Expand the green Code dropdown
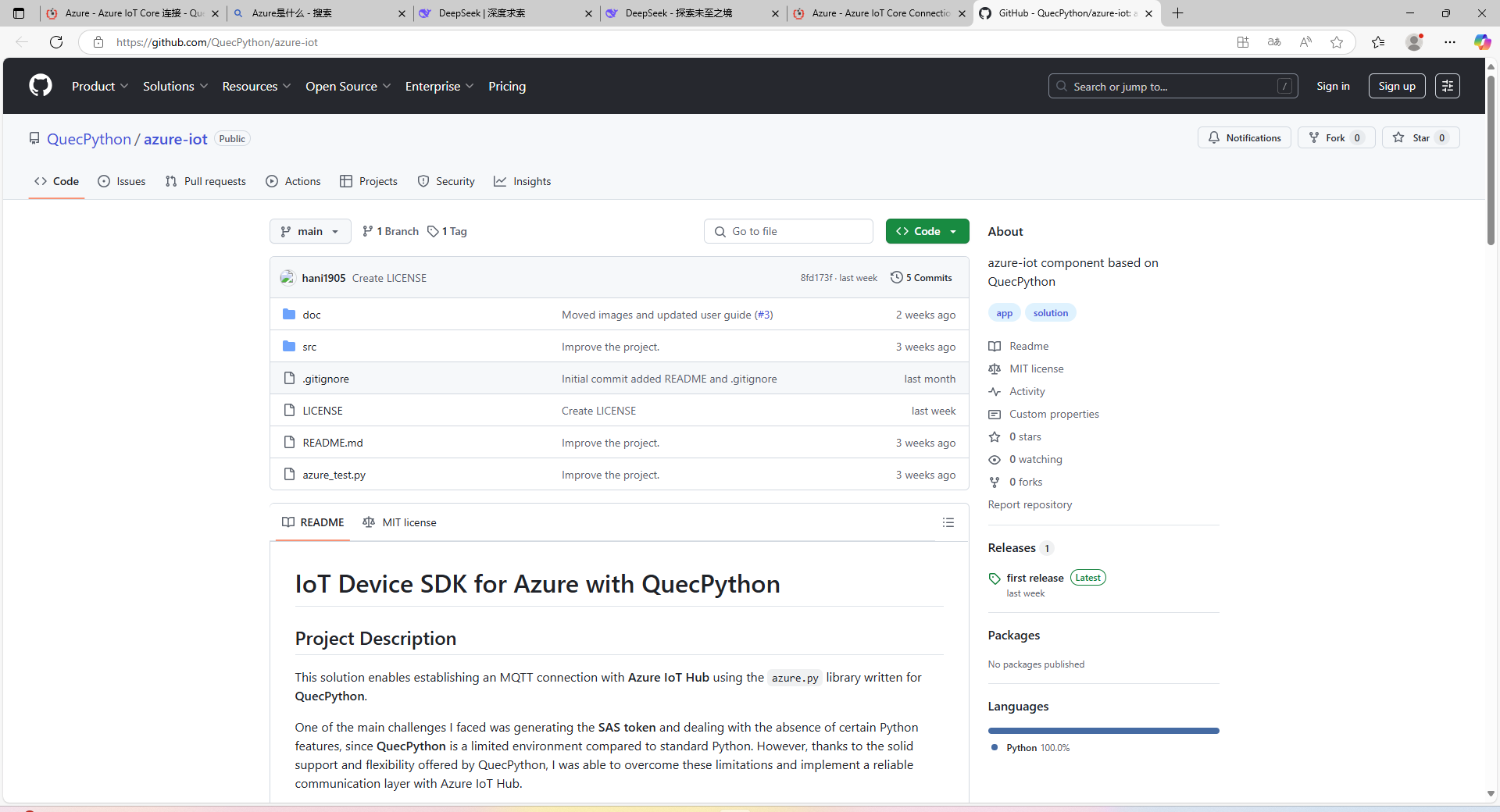 coord(927,232)
